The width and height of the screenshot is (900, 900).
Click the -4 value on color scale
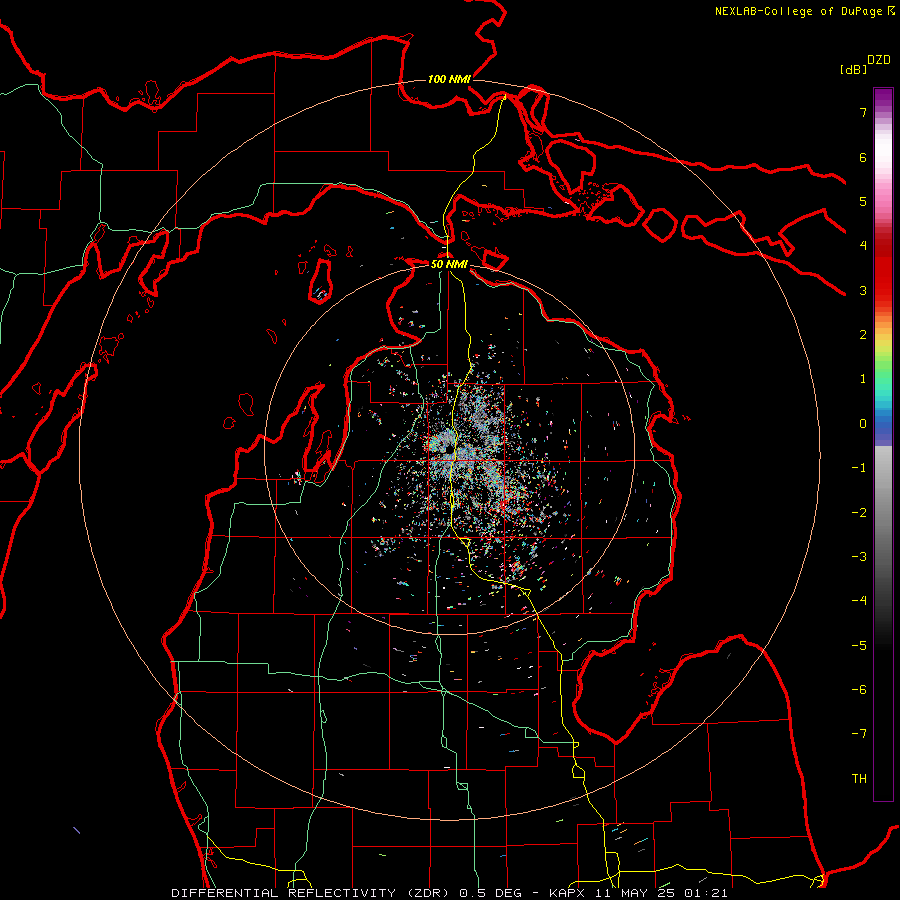point(859,600)
